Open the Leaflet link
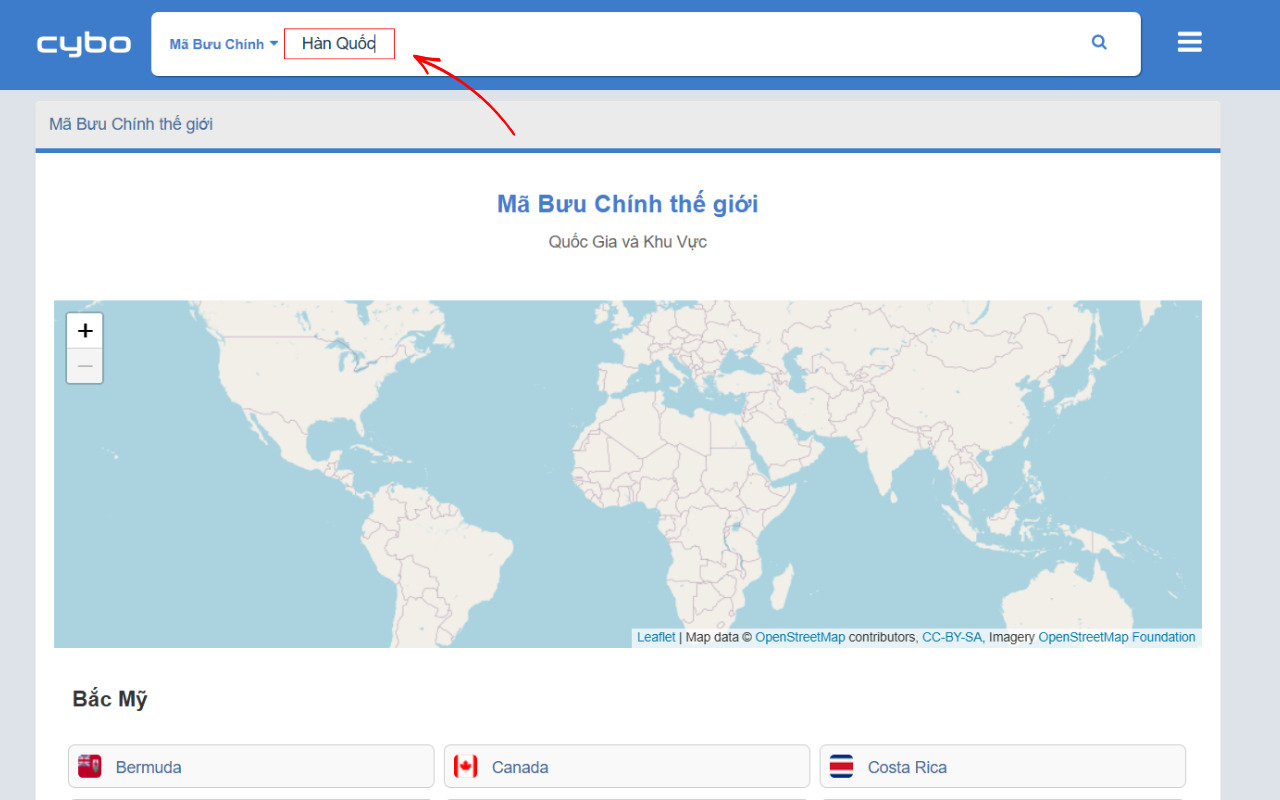Image resolution: width=1280 pixels, height=800 pixels. coord(655,637)
